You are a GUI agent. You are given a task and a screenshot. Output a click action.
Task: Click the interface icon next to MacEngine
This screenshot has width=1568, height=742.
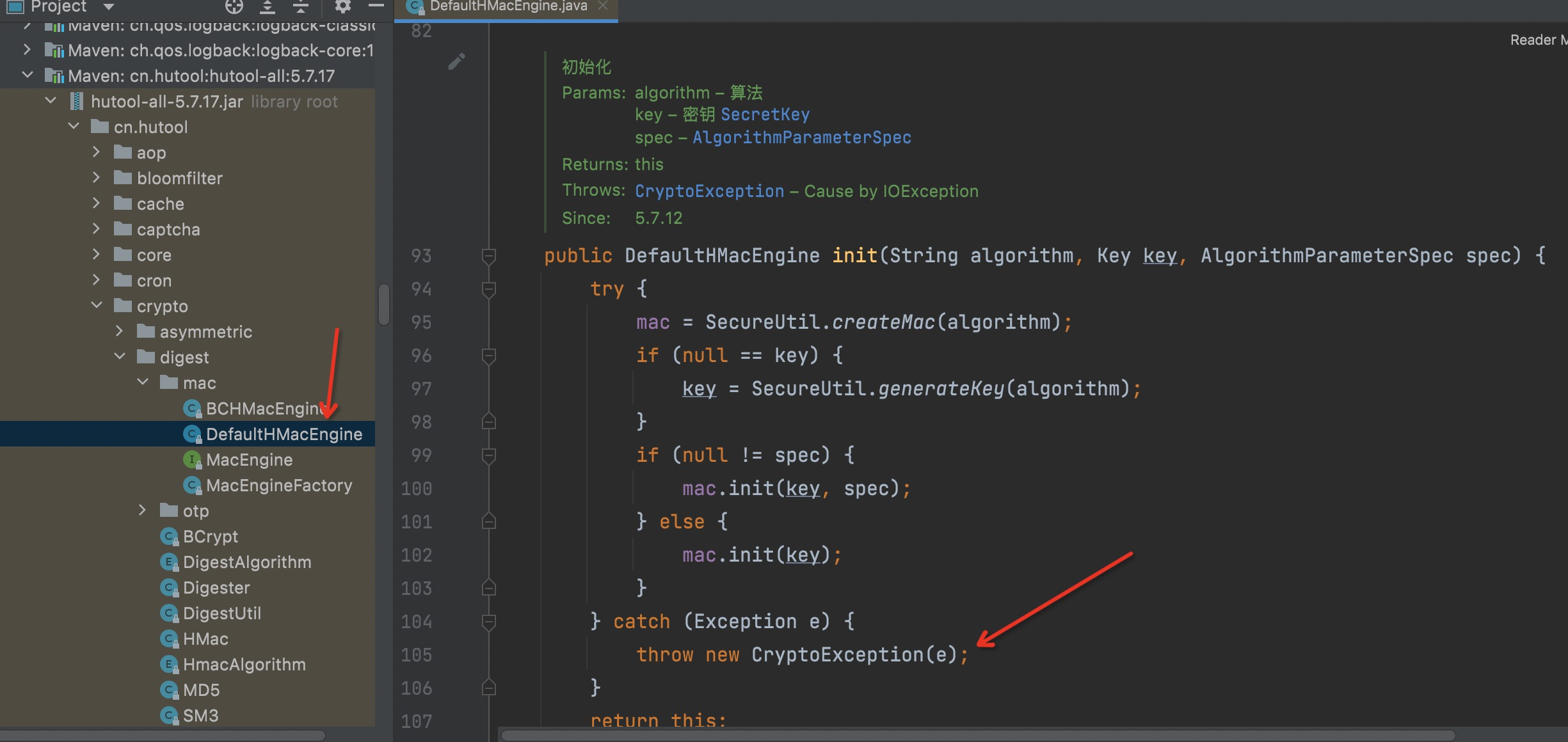191,459
